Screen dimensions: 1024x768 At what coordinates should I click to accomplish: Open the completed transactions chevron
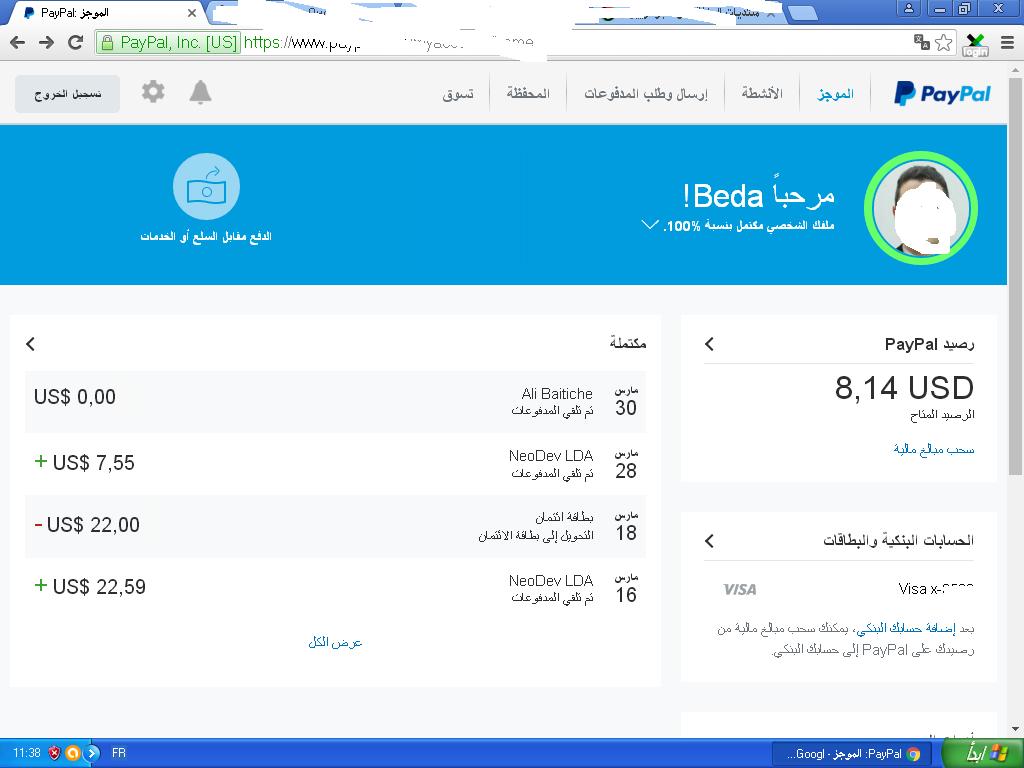(31, 344)
